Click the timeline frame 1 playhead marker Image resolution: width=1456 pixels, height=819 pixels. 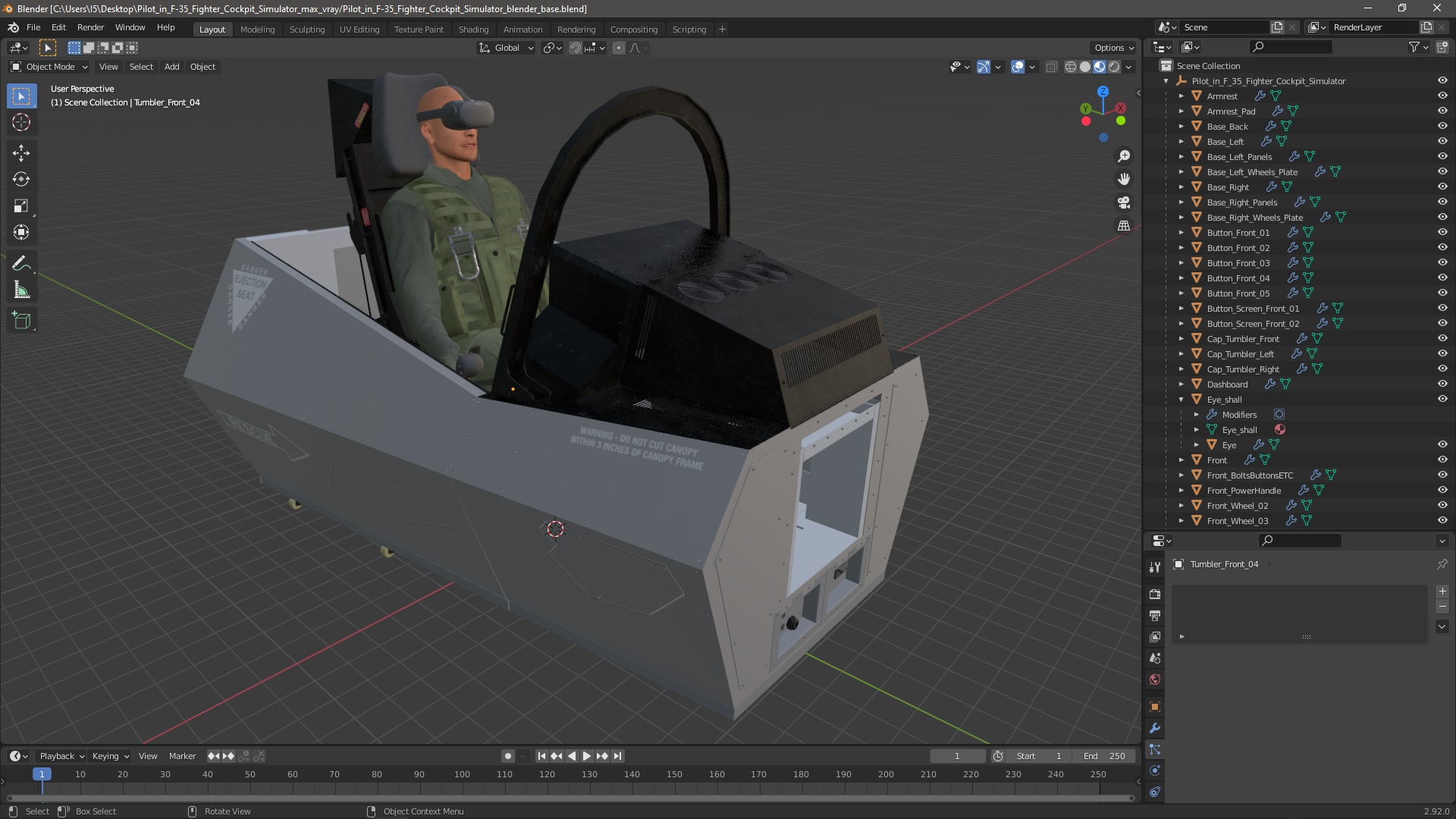coord(42,774)
